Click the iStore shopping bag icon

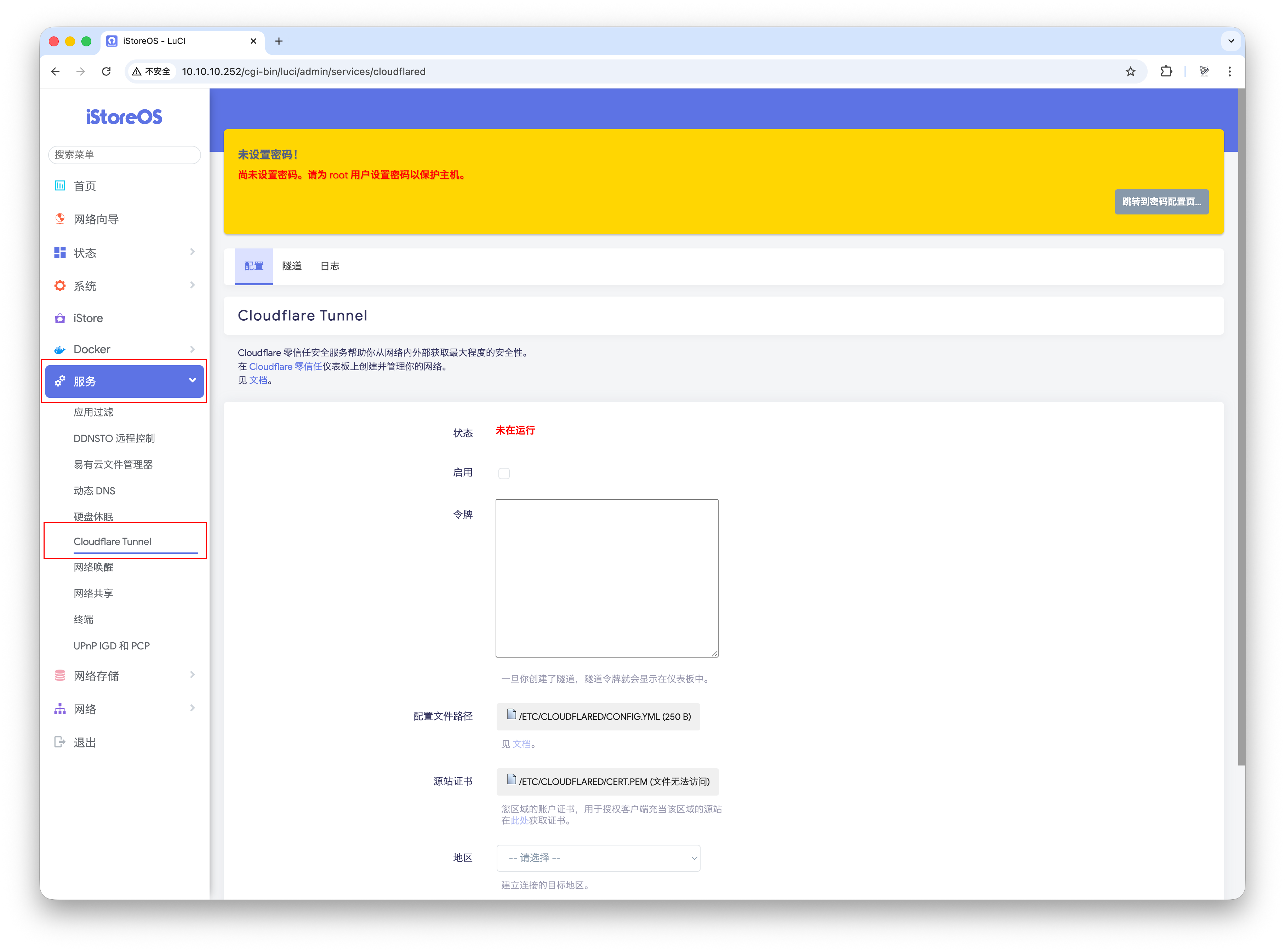(60, 318)
